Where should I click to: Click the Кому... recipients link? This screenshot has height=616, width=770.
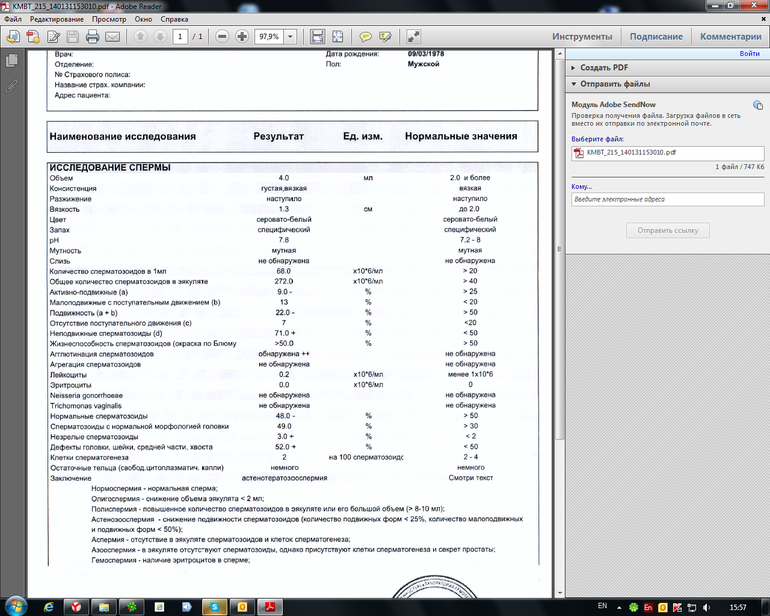click(581, 187)
